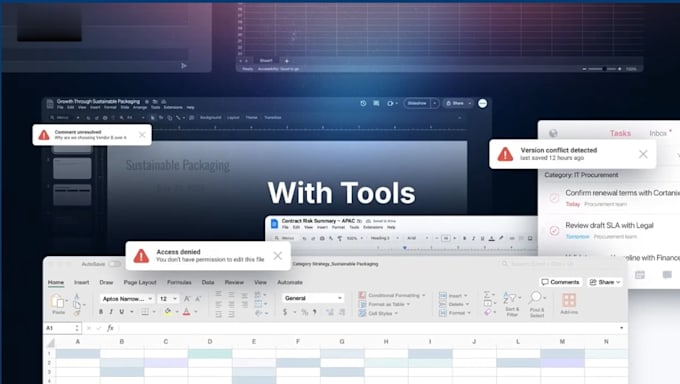This screenshot has height=384, width=680.
Task: Switch to the Excel Home tab
Action: click(x=56, y=282)
